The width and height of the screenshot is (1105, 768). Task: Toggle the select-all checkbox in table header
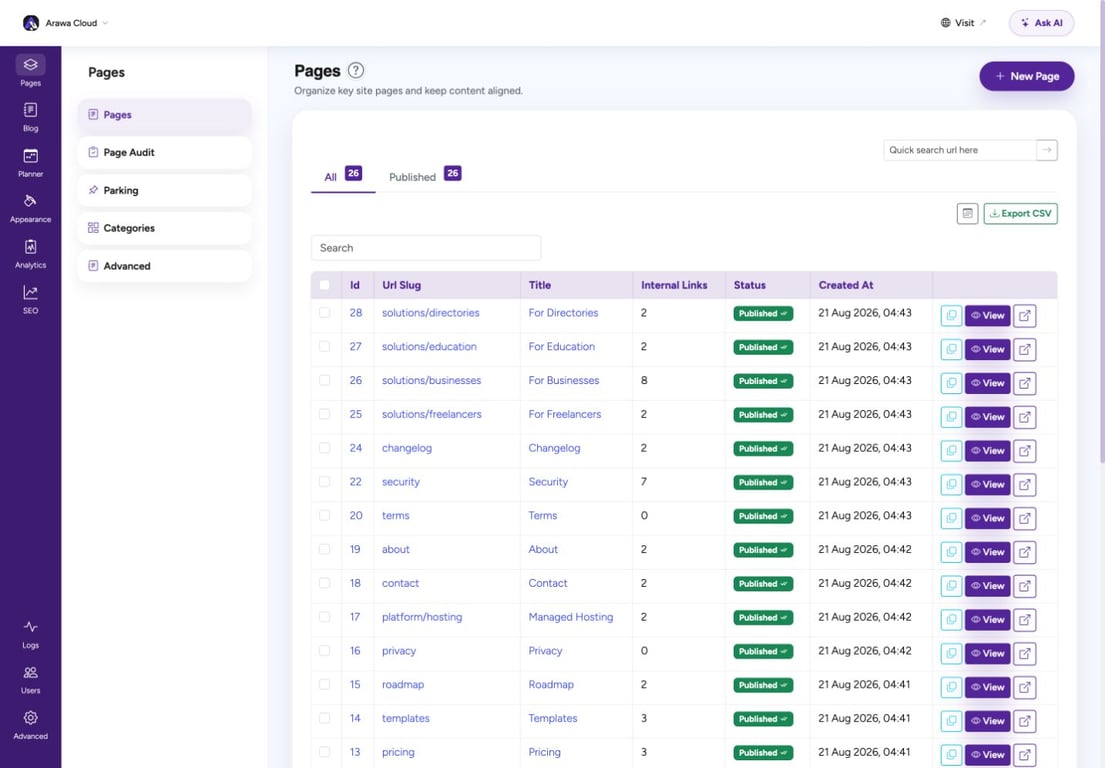pos(324,285)
